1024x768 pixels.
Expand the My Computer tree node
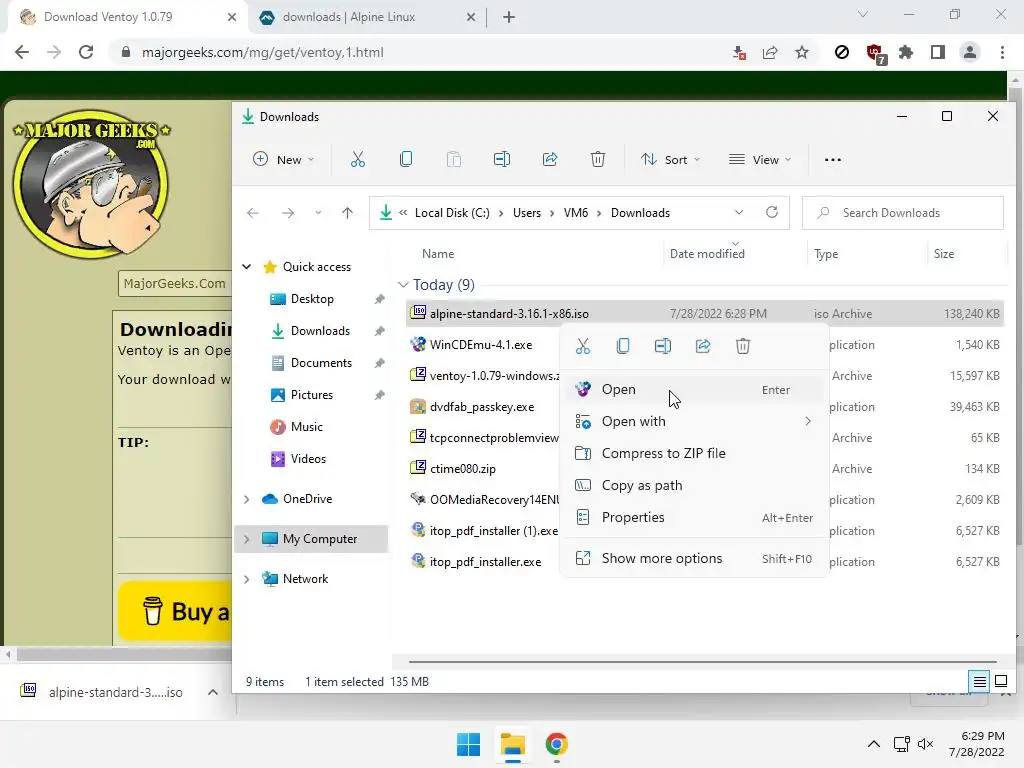click(247, 539)
